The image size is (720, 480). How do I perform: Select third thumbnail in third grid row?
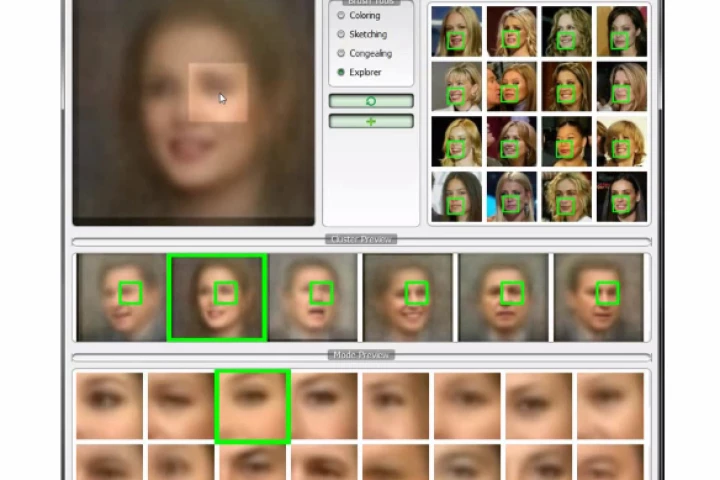pyautogui.click(x=567, y=141)
